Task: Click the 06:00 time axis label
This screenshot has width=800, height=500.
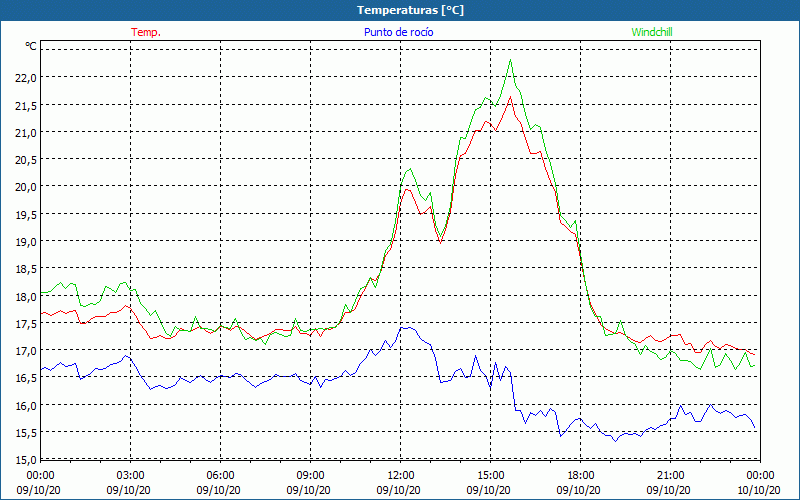Action: [x=220, y=476]
